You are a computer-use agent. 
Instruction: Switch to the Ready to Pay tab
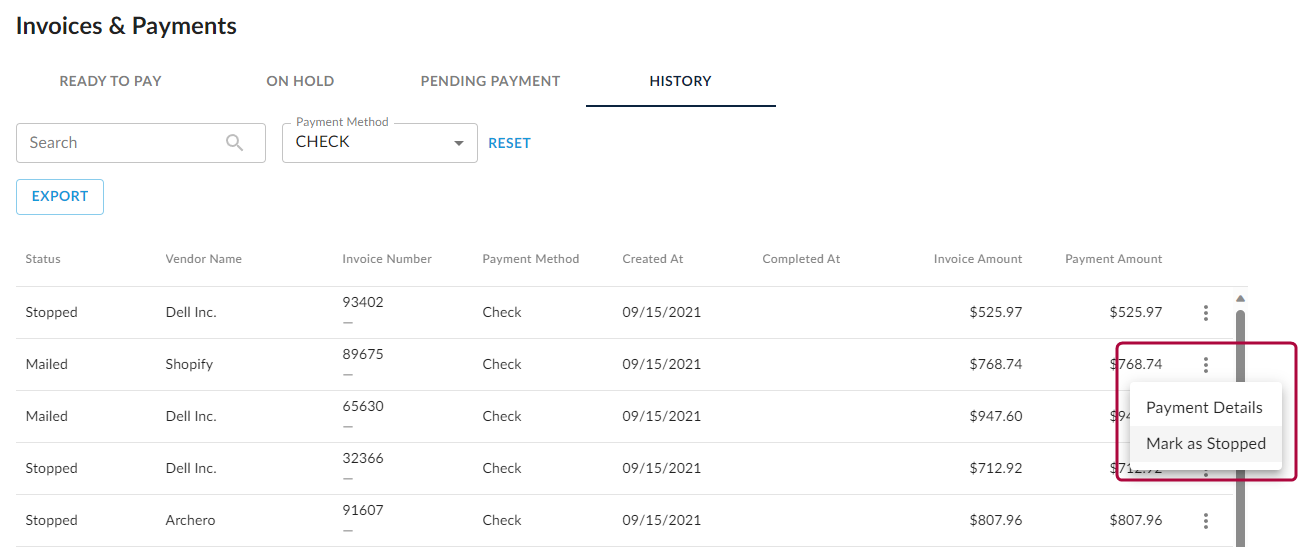coord(110,81)
